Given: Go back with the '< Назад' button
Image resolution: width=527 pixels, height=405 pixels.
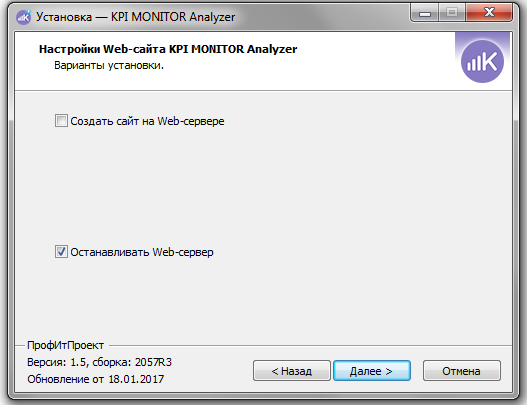Looking at the screenshot, I should click(292, 371).
